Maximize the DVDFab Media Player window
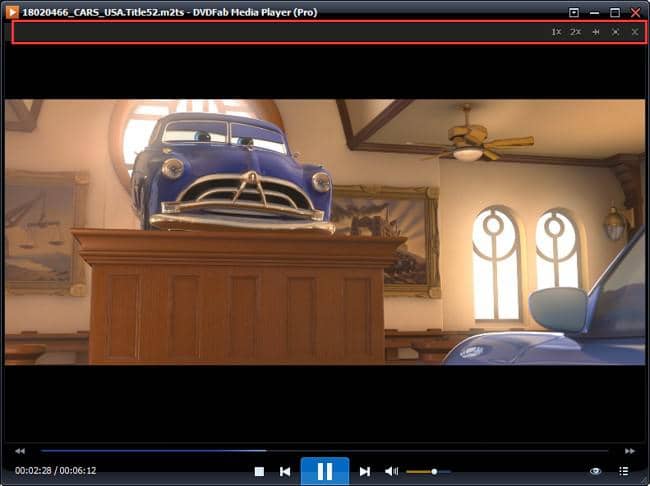Viewport: 650px width, 486px height. [x=615, y=13]
